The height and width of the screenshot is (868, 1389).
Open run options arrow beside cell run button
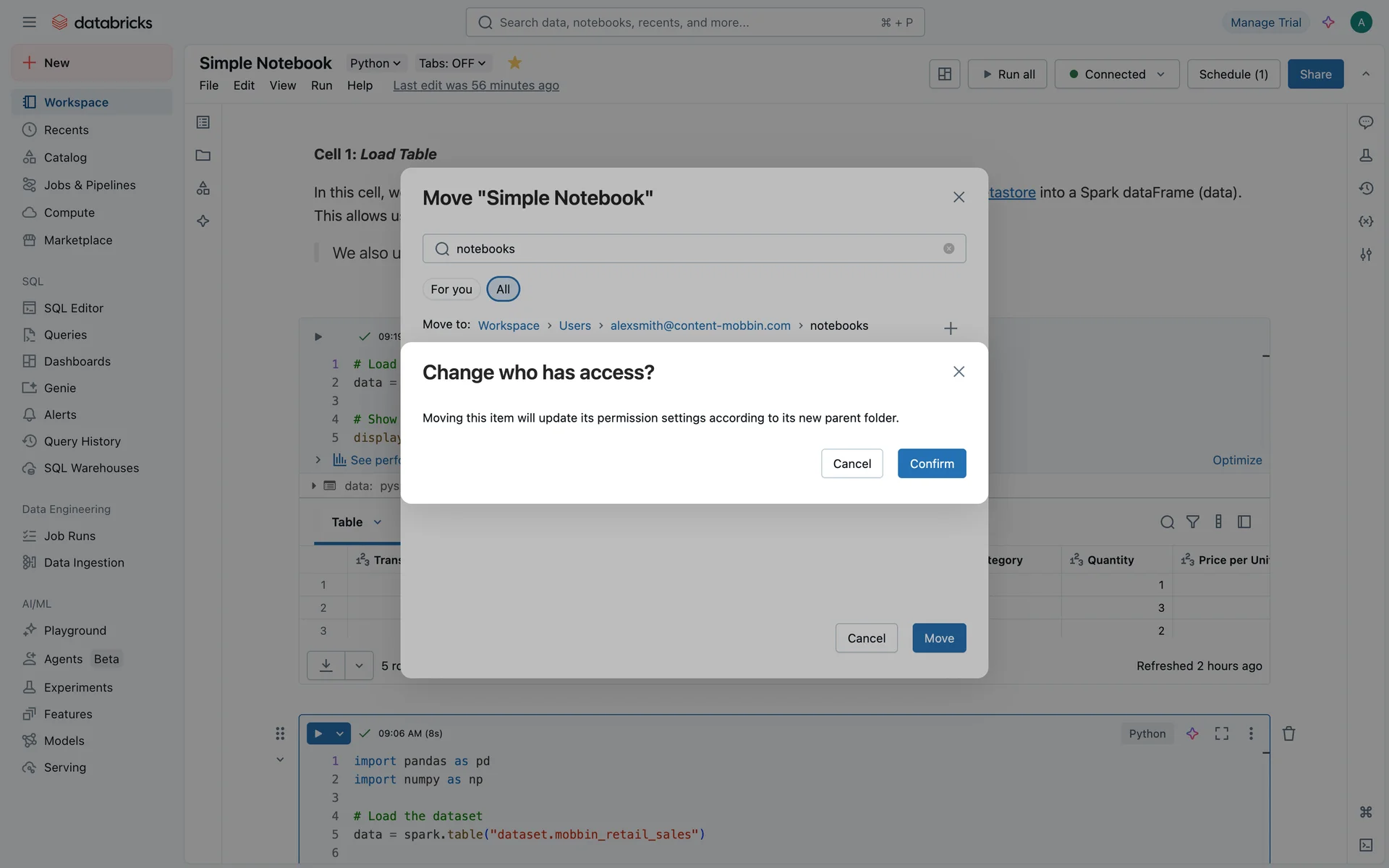coord(339,733)
